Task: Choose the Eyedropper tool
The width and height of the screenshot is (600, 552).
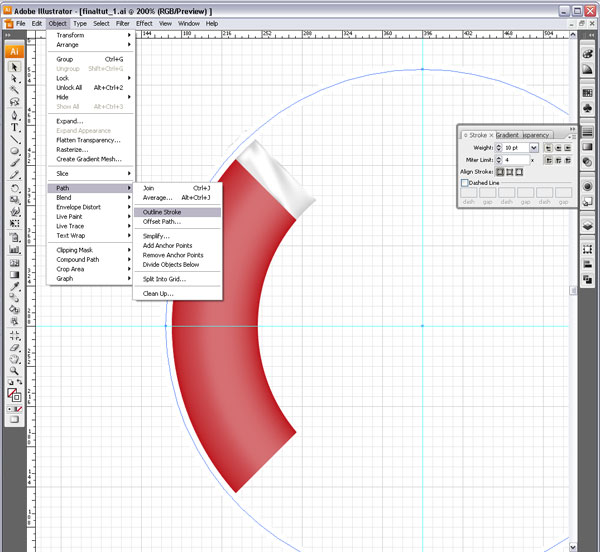Action: click(14, 286)
